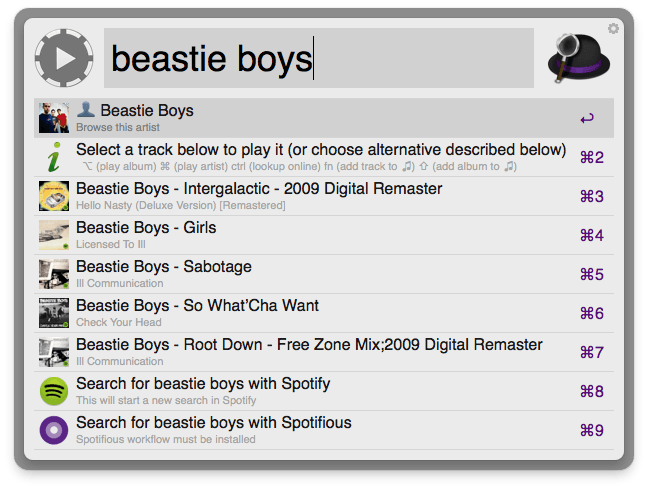Select Beastie Boys - So What'Cha Want
This screenshot has width=648, height=490.
(x=197, y=306)
